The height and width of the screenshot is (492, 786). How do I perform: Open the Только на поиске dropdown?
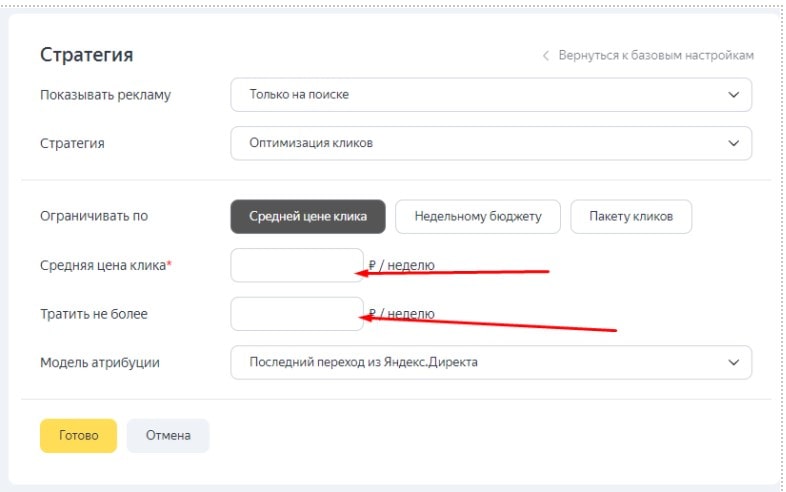pyautogui.click(x=490, y=95)
